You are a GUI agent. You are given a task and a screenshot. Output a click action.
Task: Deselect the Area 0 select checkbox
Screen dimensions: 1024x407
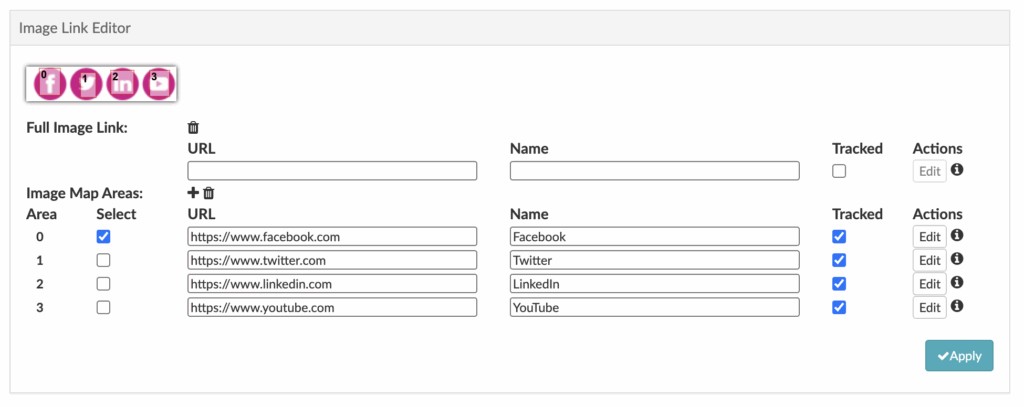[x=104, y=237]
